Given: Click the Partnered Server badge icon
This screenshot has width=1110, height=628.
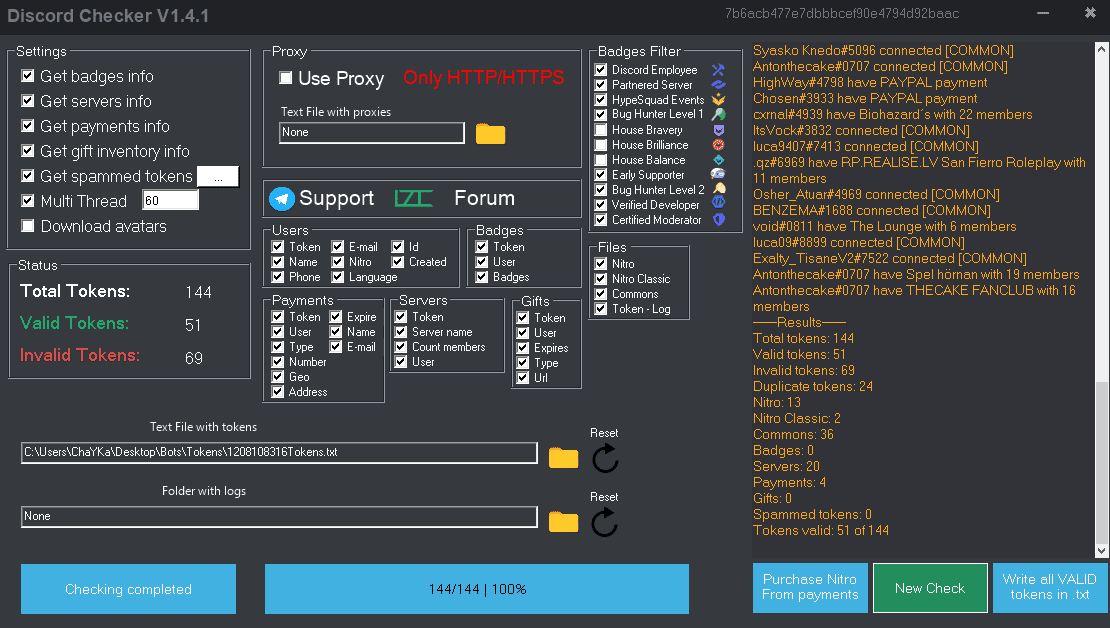Looking at the screenshot, I should pyautogui.click(x=719, y=84).
